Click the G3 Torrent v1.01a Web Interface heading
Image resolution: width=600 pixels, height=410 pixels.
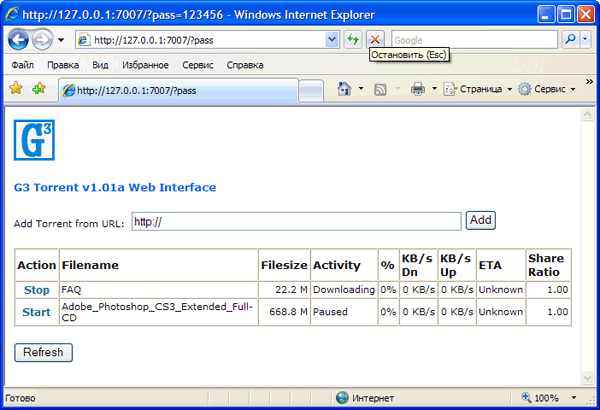[115, 188]
